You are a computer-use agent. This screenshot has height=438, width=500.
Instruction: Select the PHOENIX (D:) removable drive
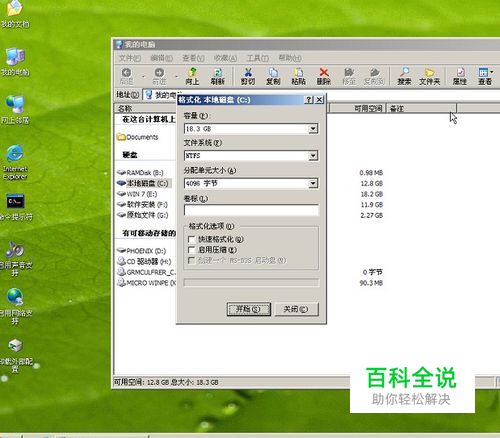(x=141, y=251)
